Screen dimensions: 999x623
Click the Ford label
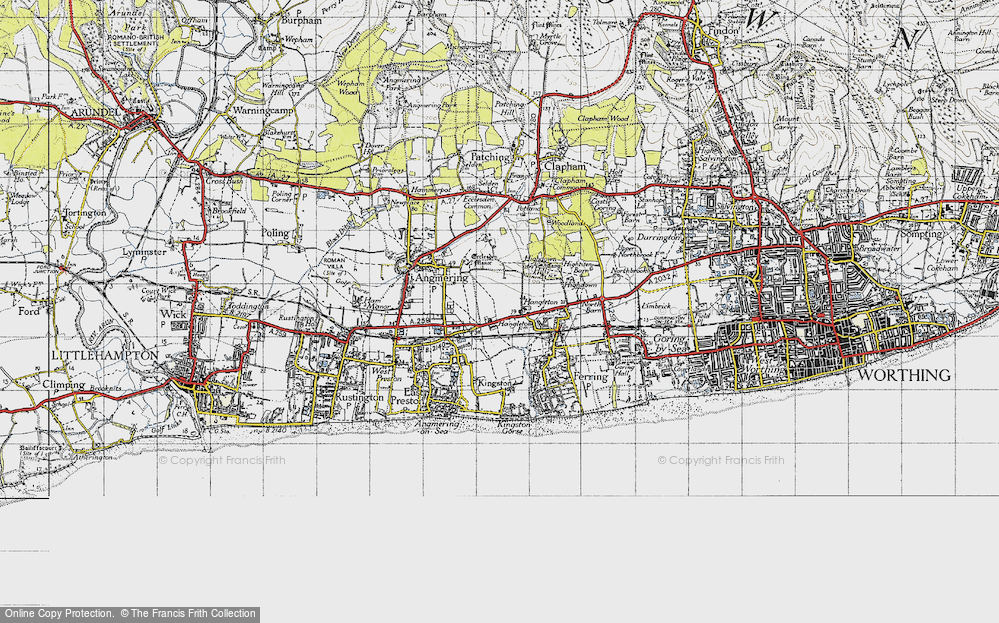tap(29, 312)
